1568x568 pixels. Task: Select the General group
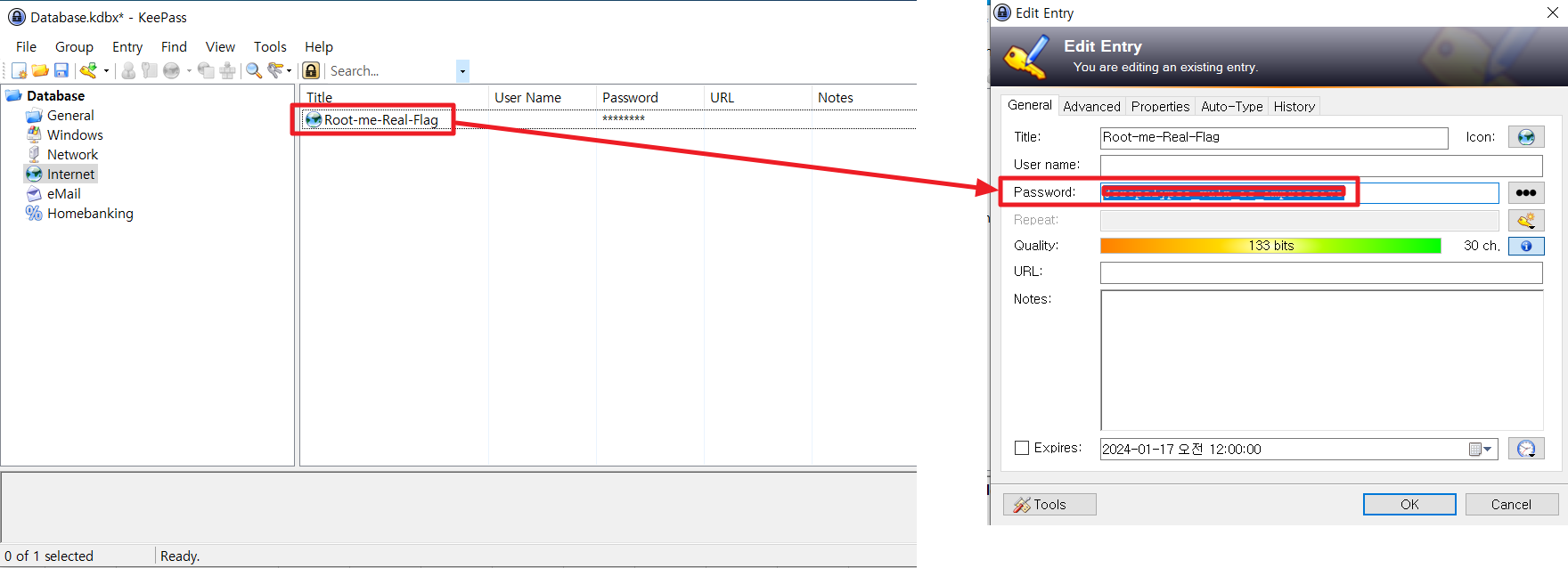tap(70, 116)
